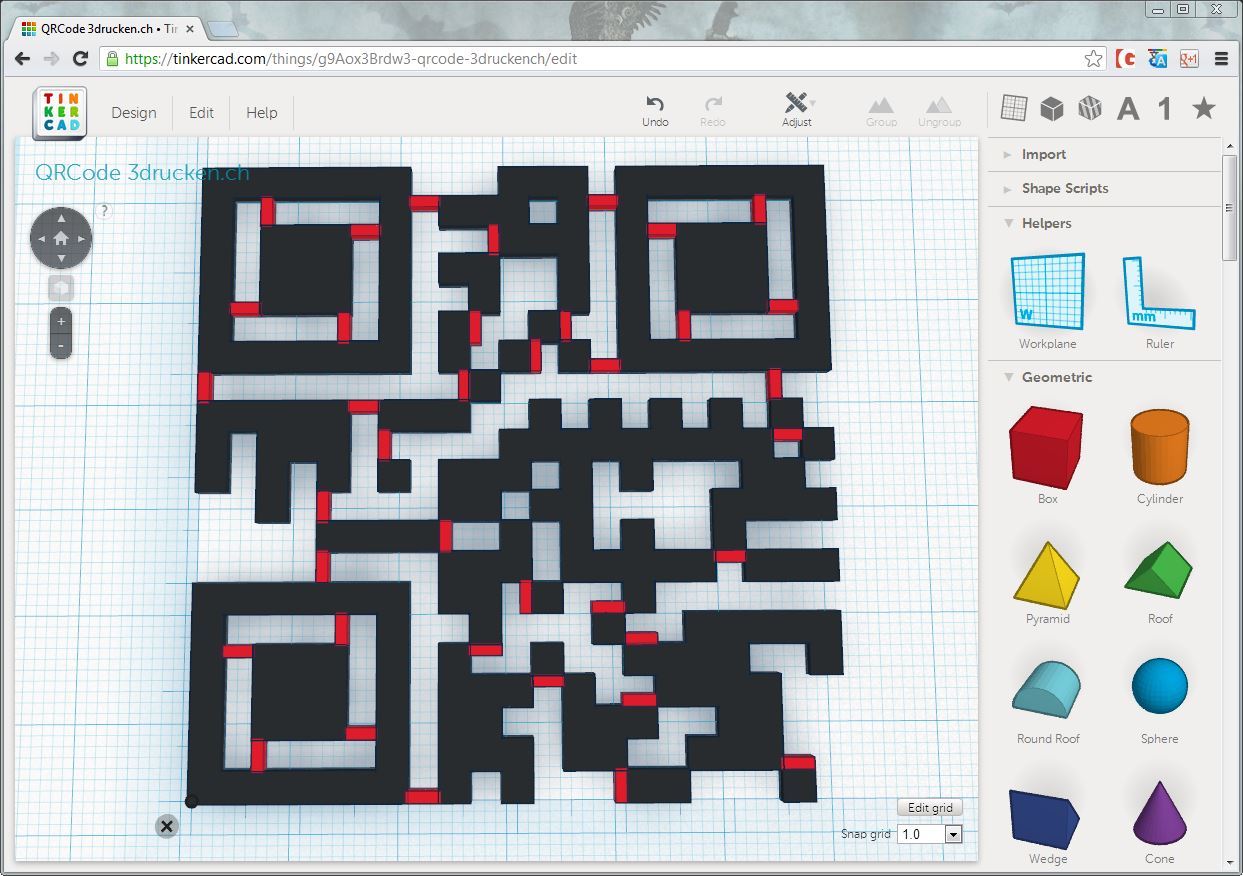This screenshot has width=1243, height=876.
Task: Pick the red Box shape
Action: (x=1047, y=446)
